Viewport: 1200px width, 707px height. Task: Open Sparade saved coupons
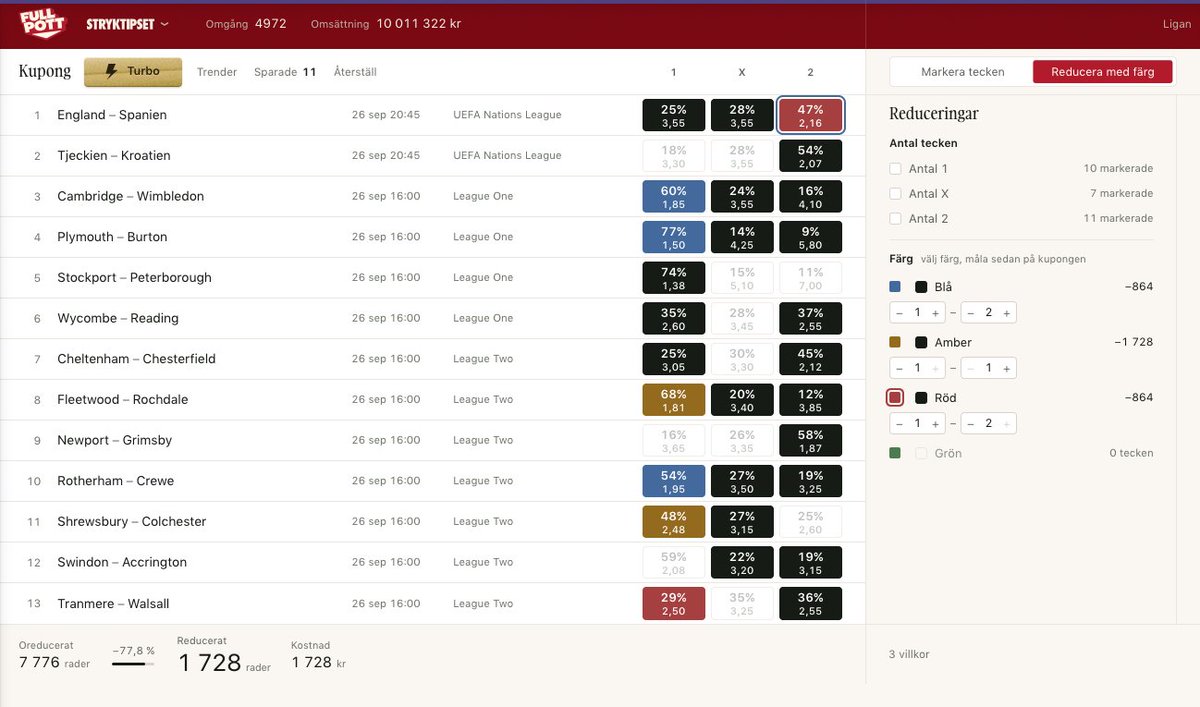click(285, 72)
